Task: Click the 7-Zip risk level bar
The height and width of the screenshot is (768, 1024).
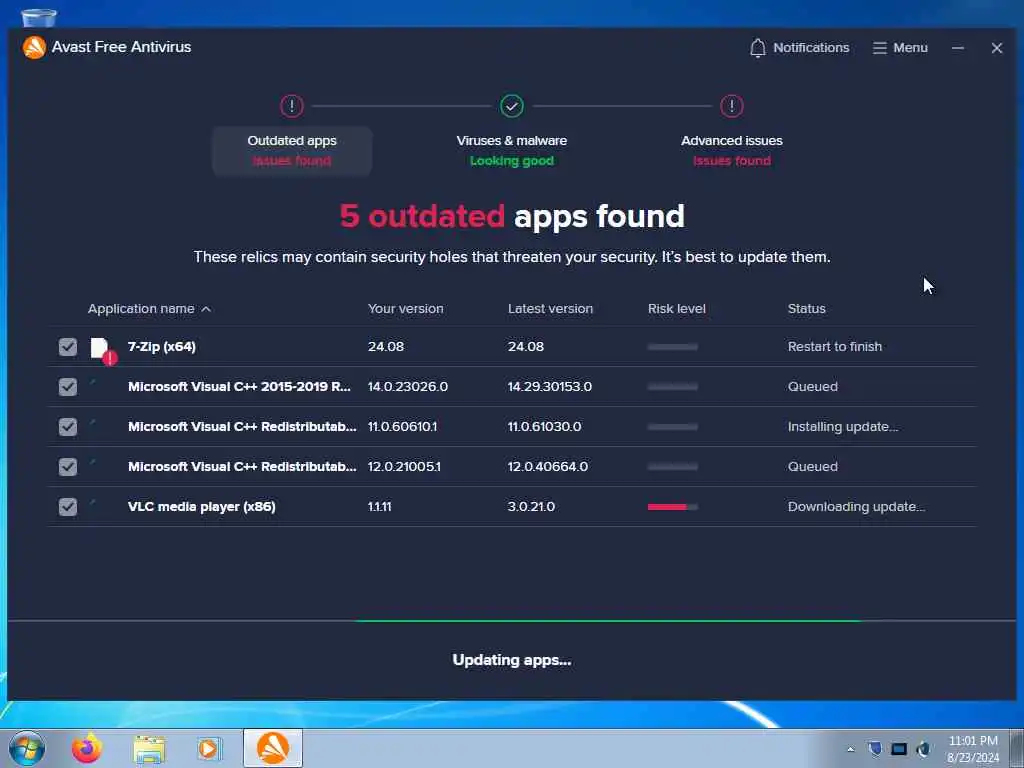Action: point(673,347)
